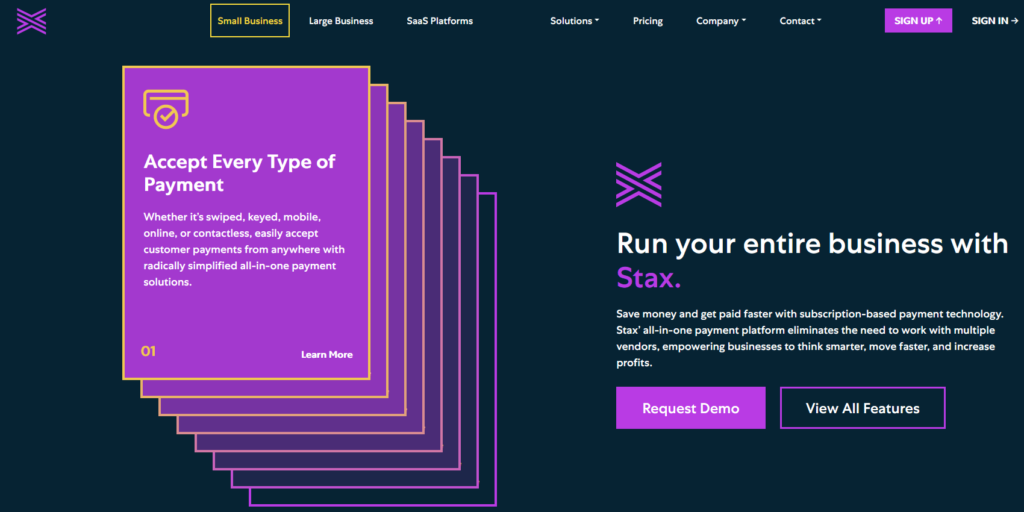The width and height of the screenshot is (1024, 512).
Task: Click the Accept Every Type of Payment heading
Action: pyautogui.click(x=240, y=173)
